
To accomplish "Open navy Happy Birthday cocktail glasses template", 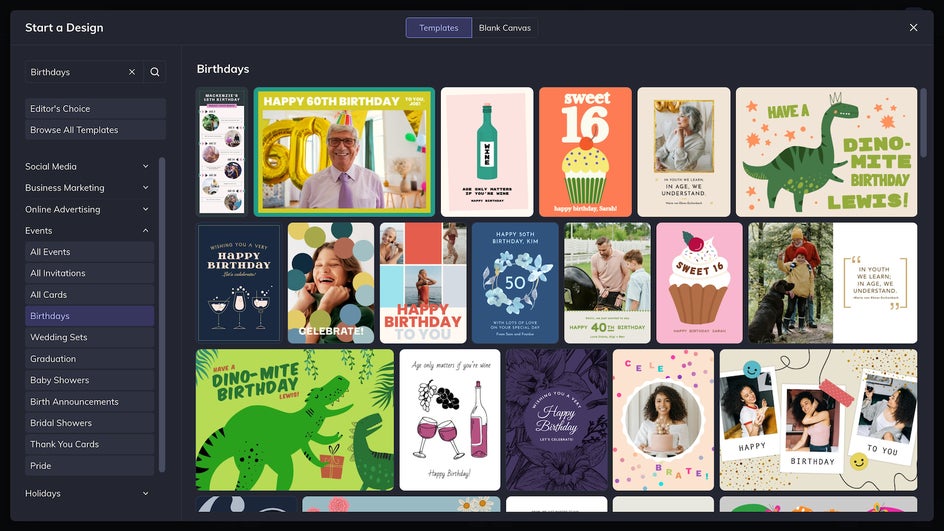I will coord(239,283).
